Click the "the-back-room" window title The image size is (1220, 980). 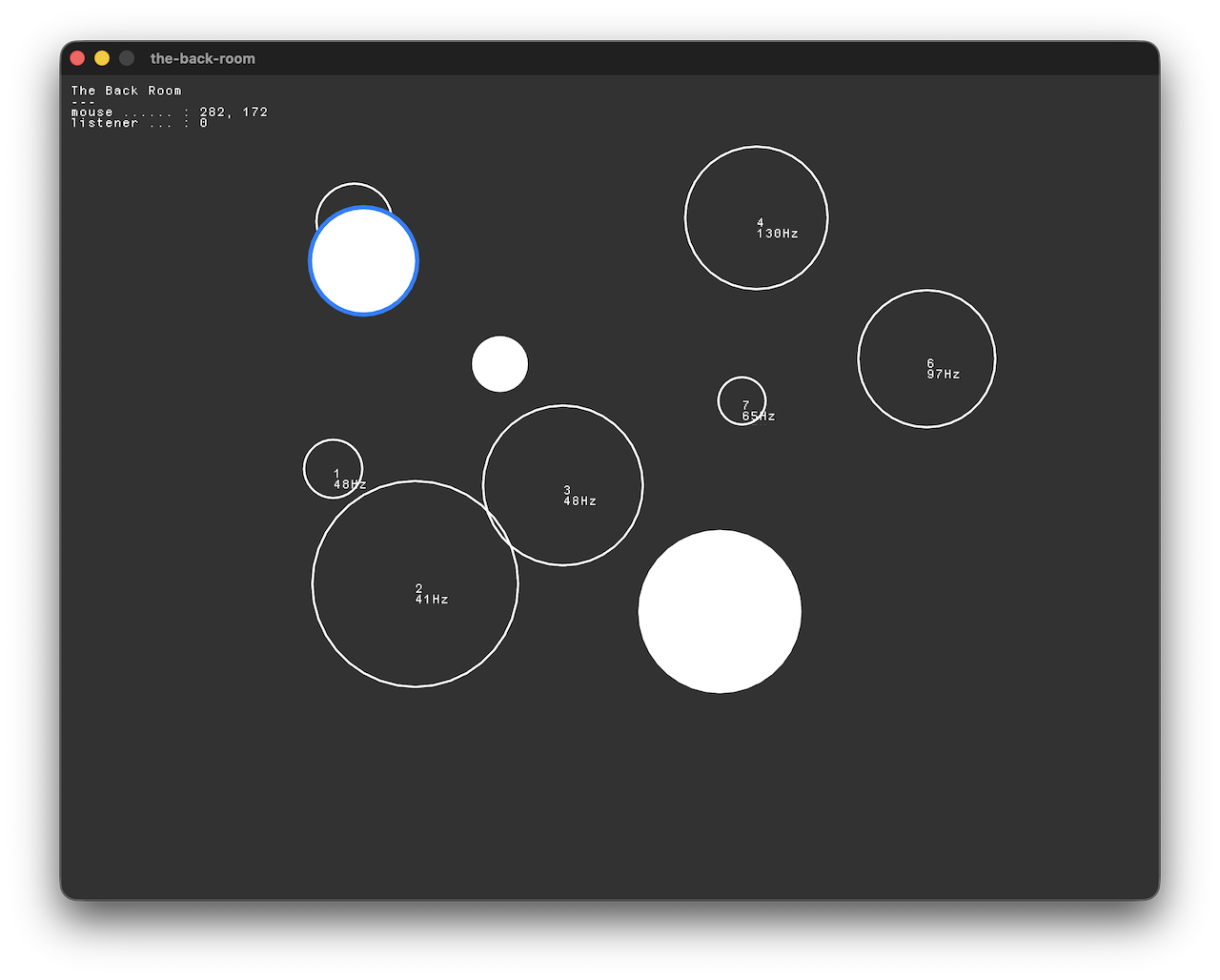click(x=203, y=58)
